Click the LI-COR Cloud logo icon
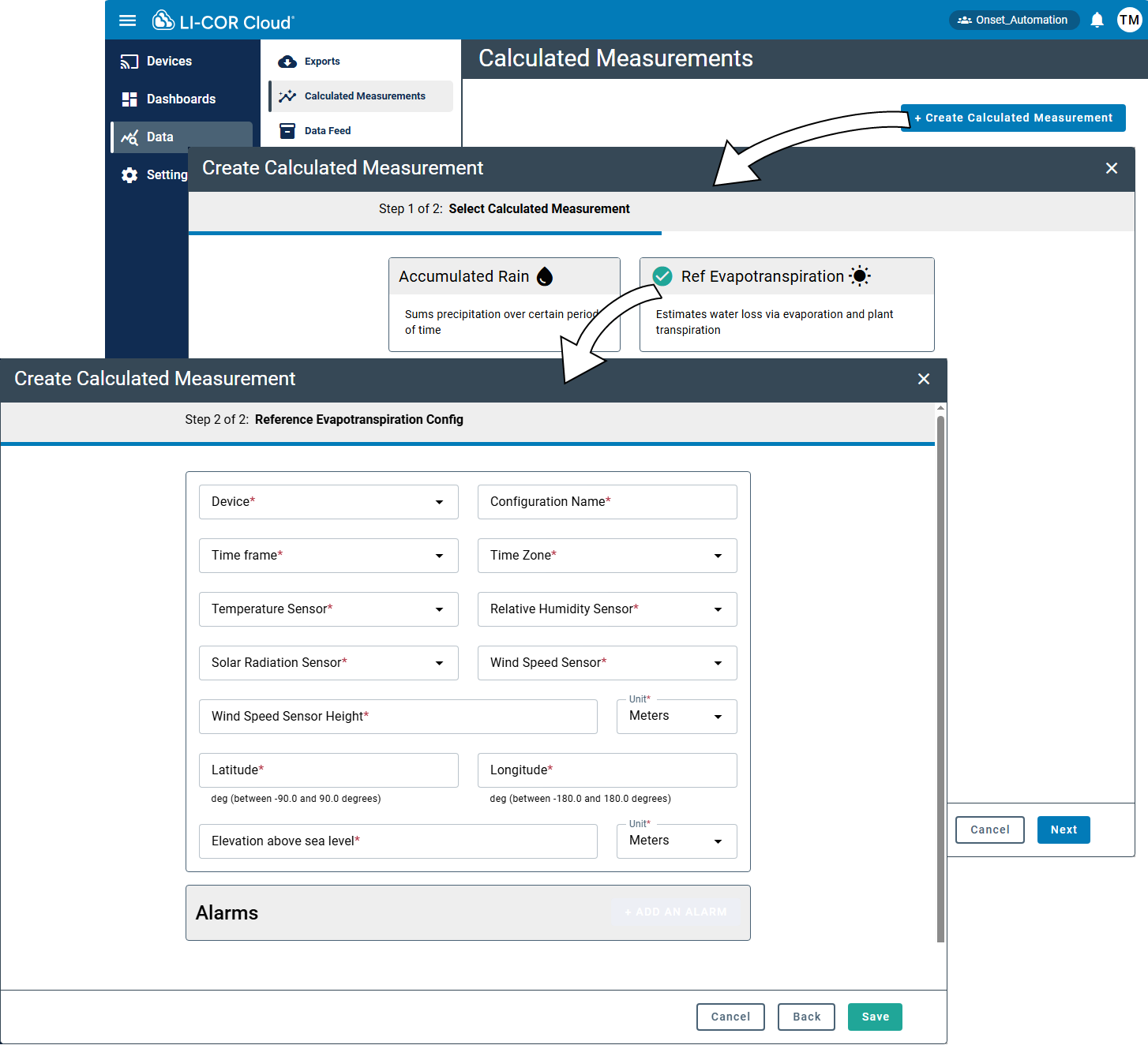 (x=163, y=21)
